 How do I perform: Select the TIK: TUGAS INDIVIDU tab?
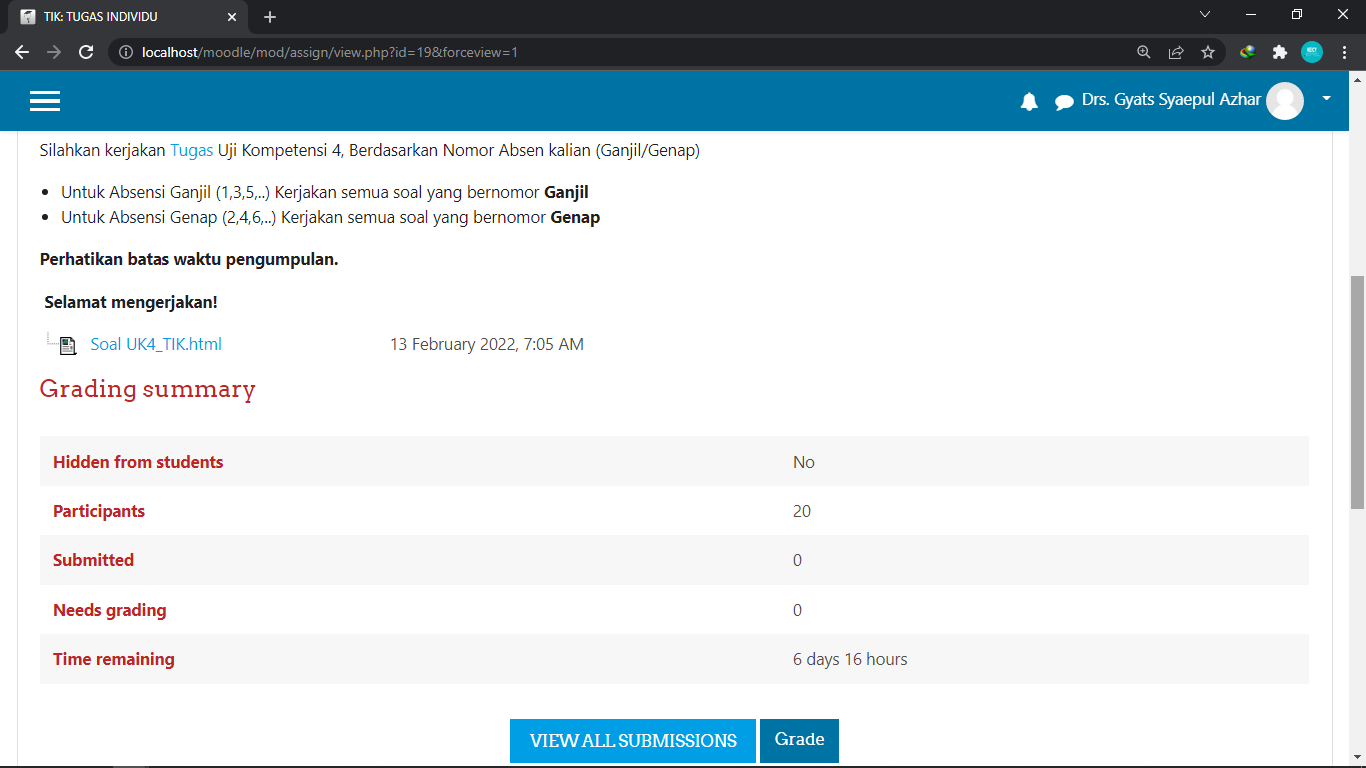click(127, 17)
